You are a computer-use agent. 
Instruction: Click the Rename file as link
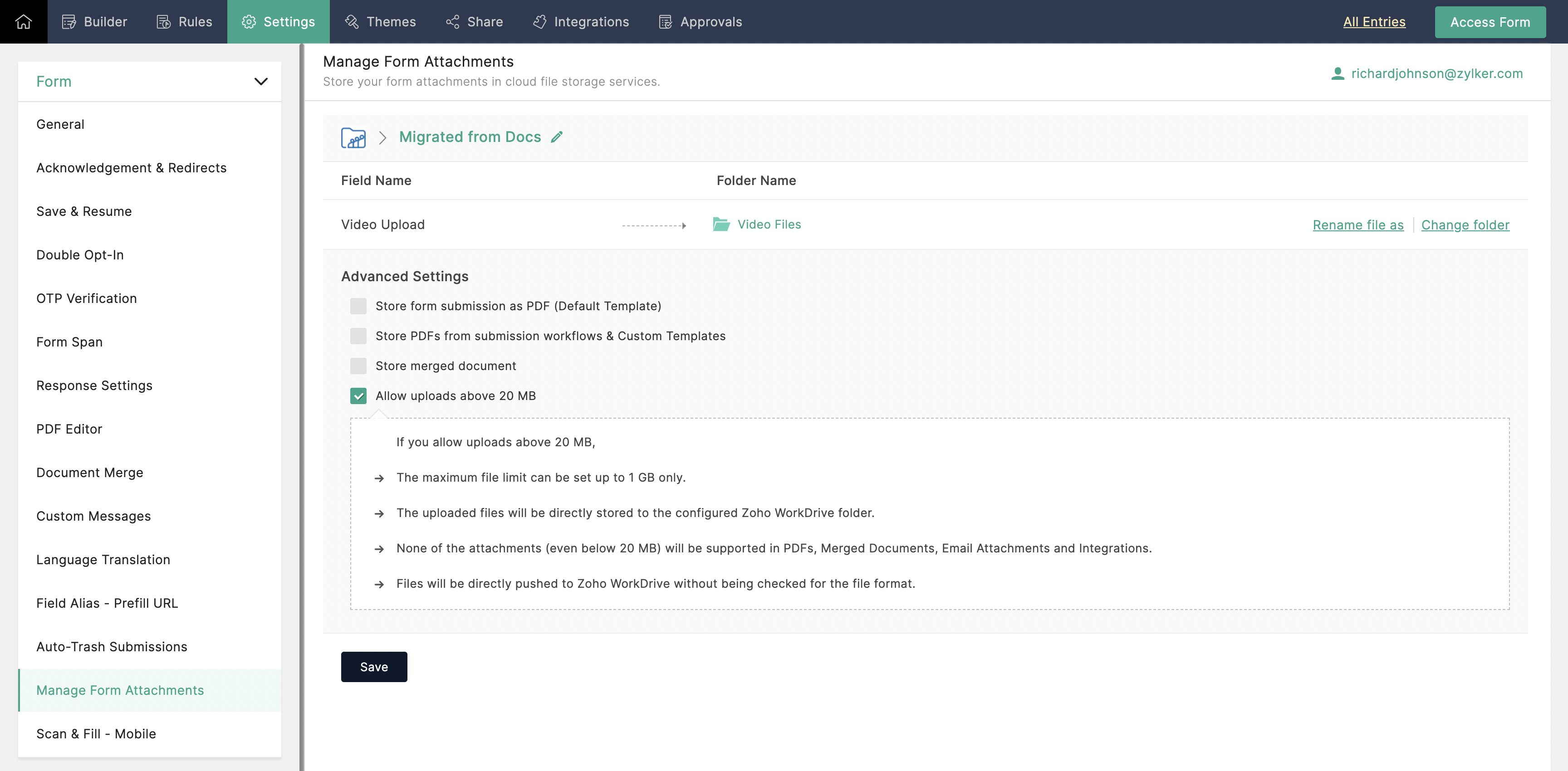point(1357,225)
